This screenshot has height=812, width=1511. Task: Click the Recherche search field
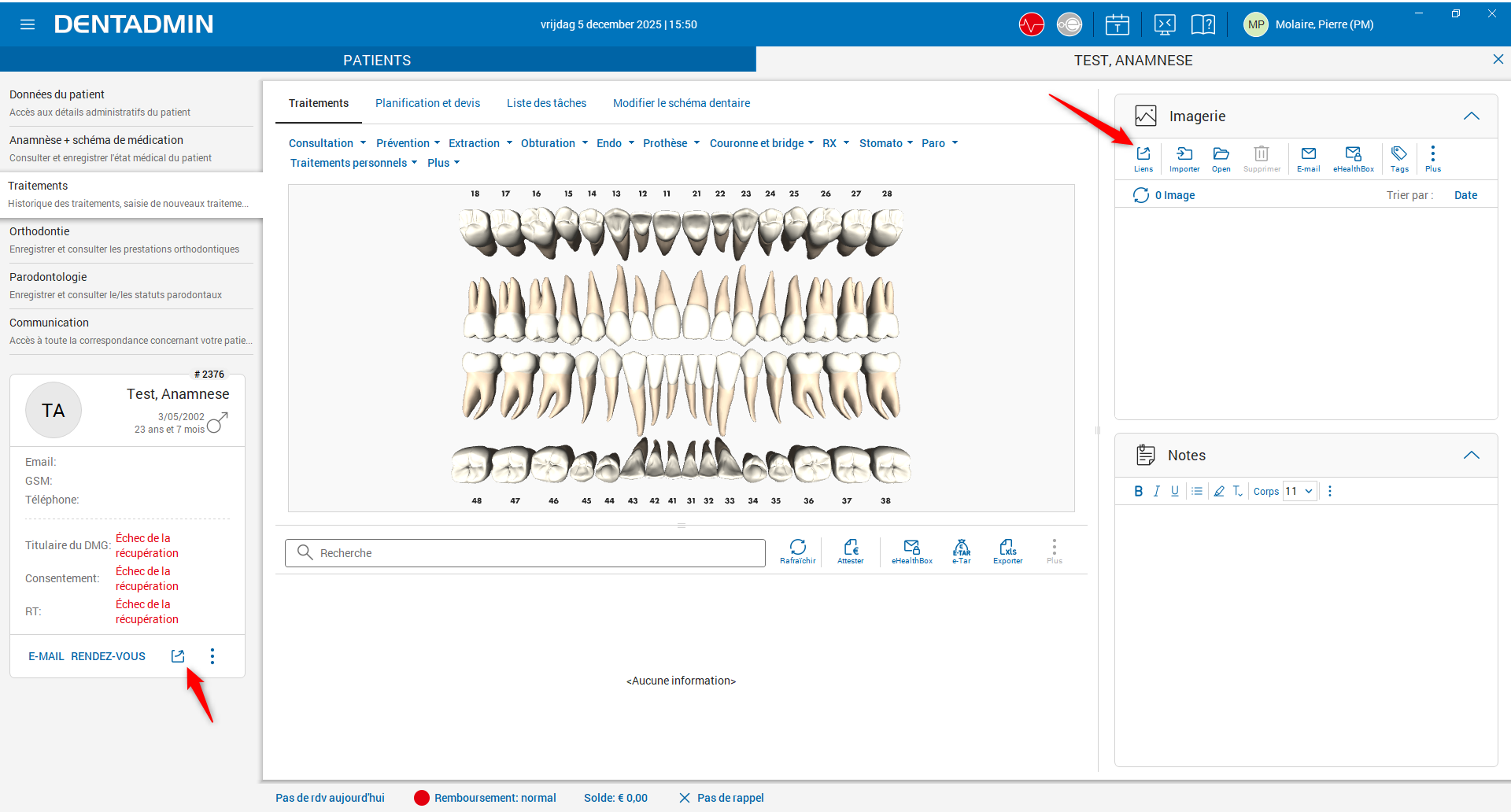525,553
